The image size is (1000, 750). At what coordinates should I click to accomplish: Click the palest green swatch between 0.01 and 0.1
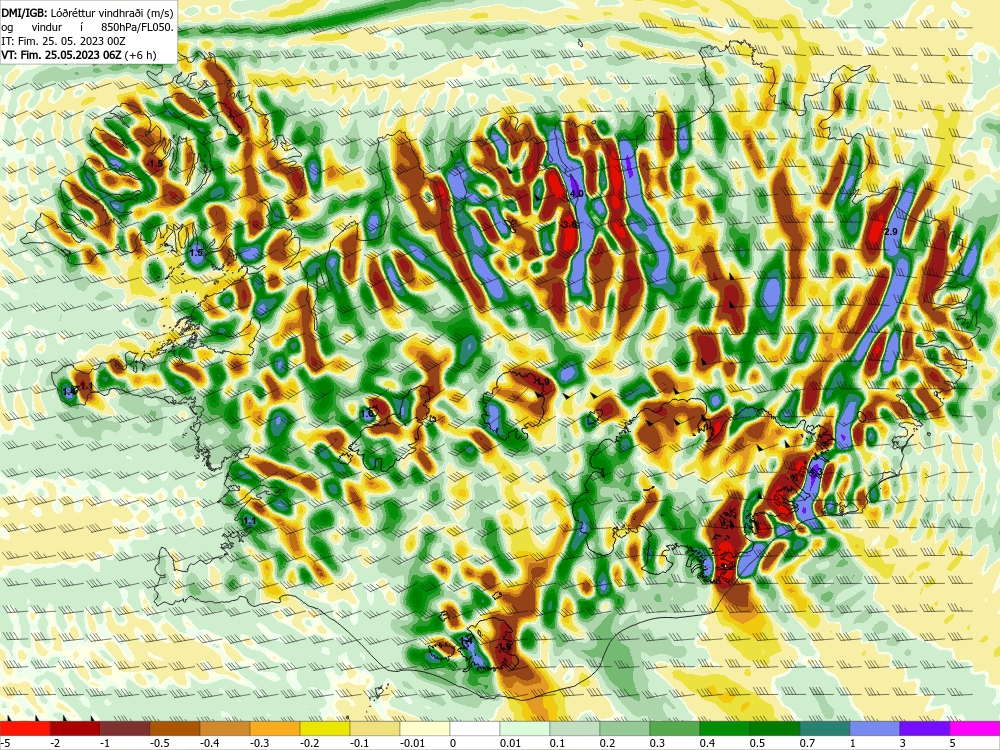[525, 728]
